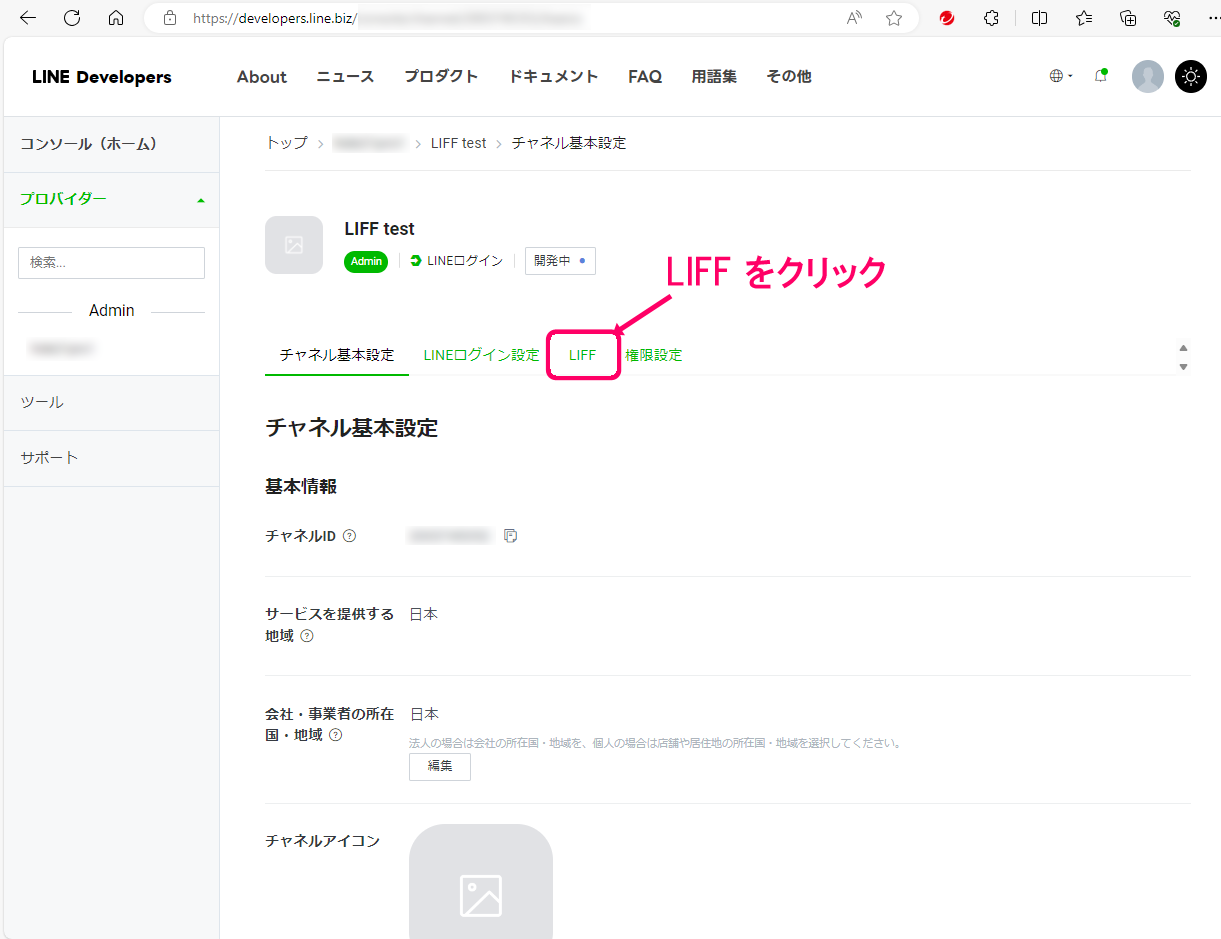
Task: Open the ドキュメント menu item
Action: point(553,76)
